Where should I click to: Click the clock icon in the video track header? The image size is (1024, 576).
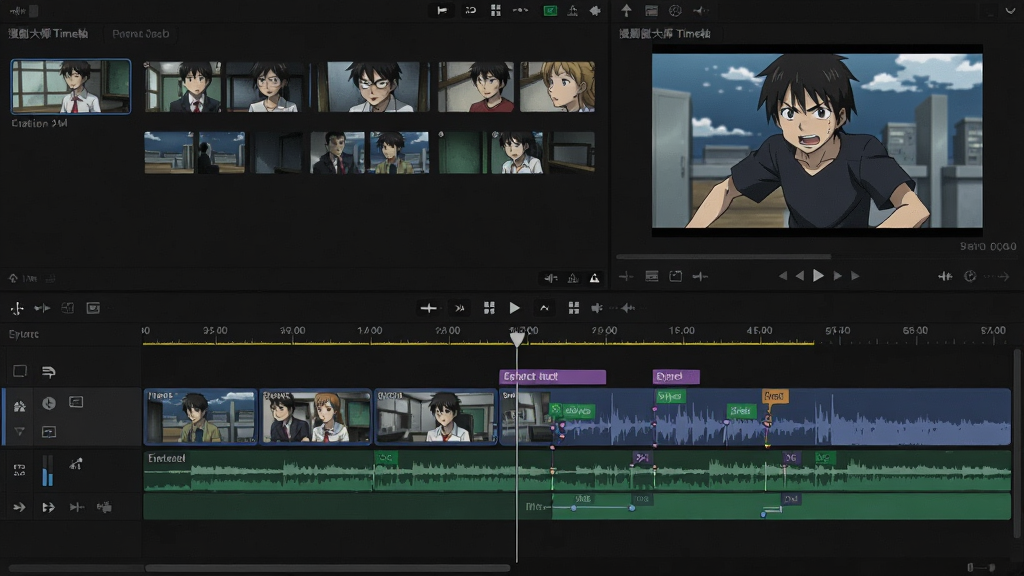(49, 403)
